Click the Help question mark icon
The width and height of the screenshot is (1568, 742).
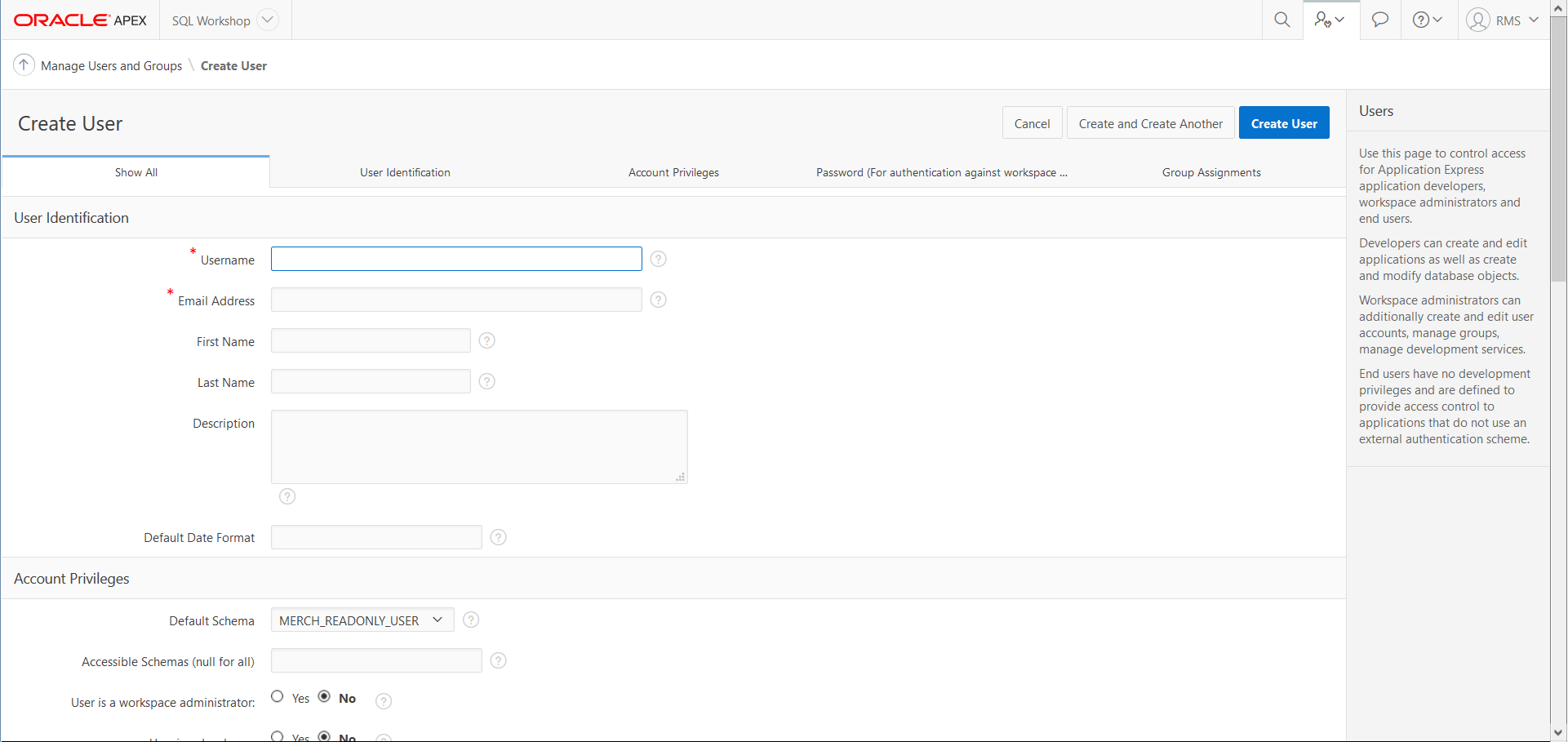coord(1424,19)
